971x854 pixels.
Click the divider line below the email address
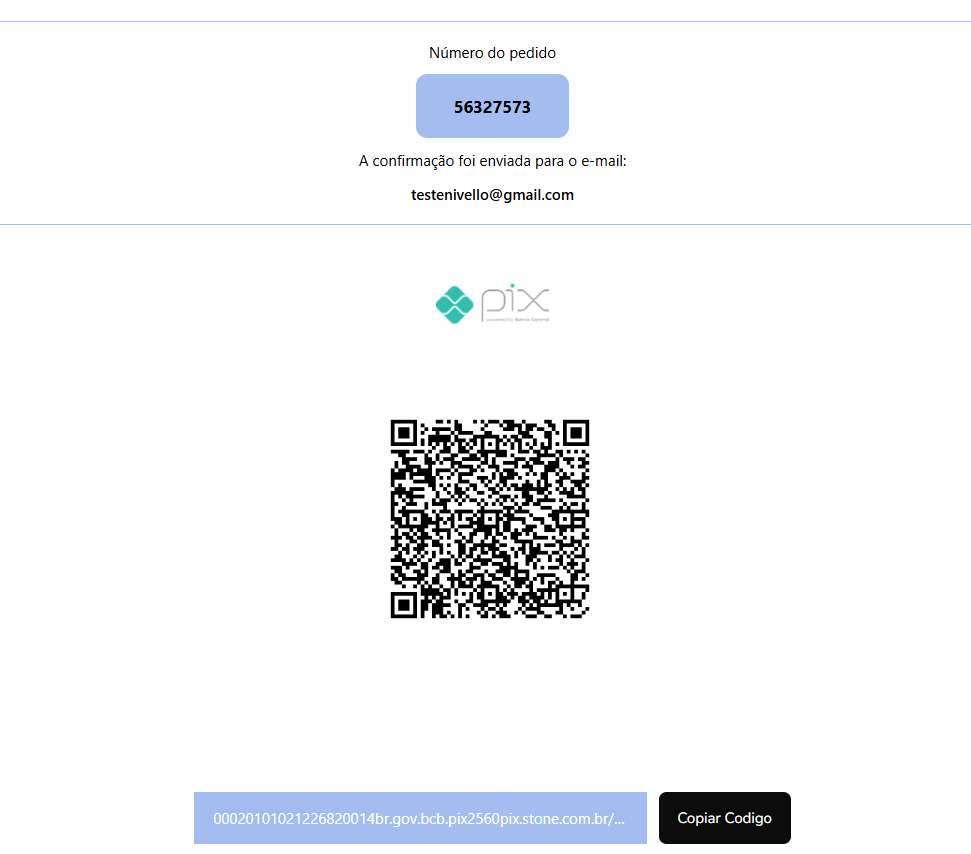click(486, 224)
